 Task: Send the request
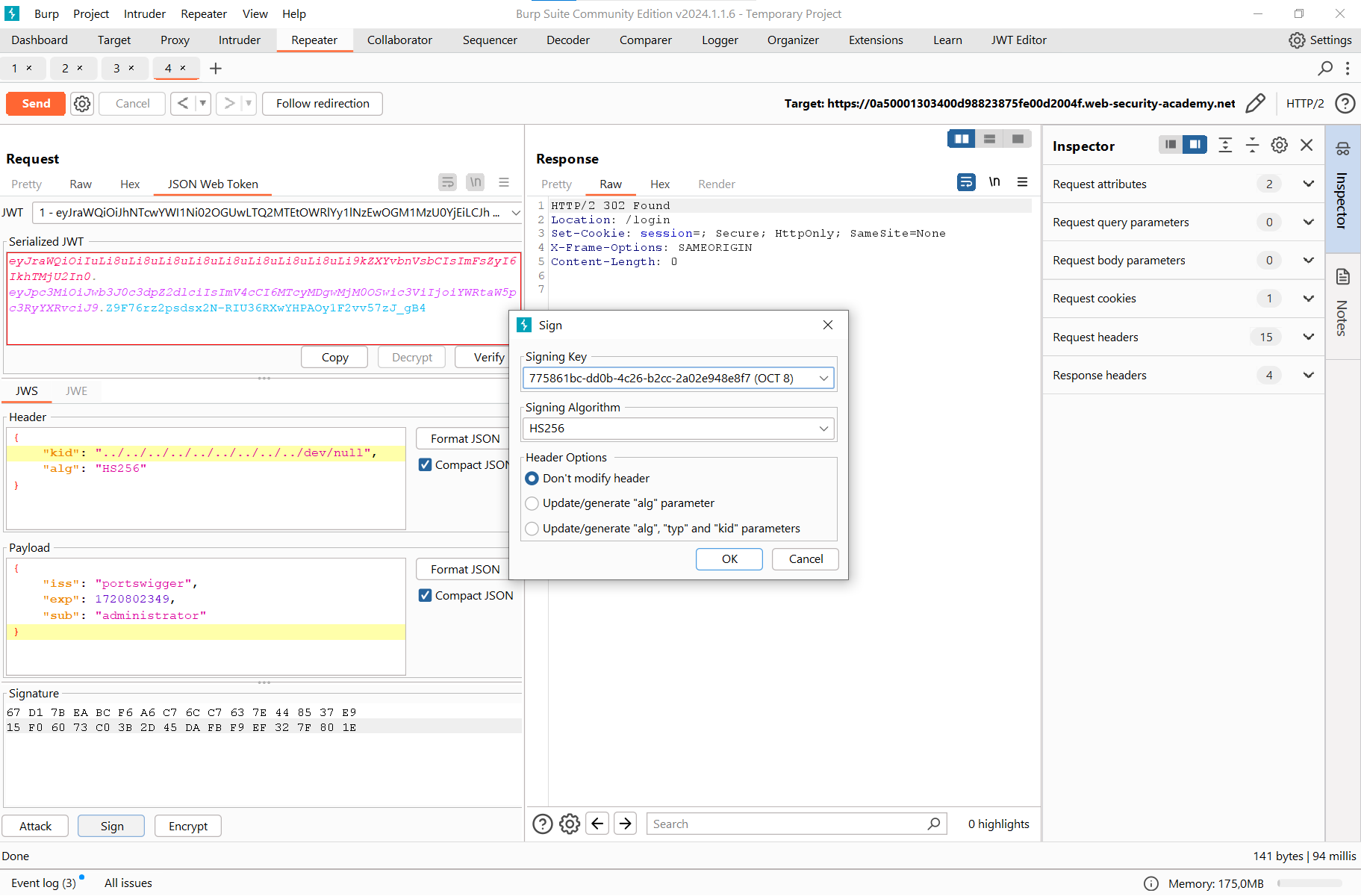point(36,104)
